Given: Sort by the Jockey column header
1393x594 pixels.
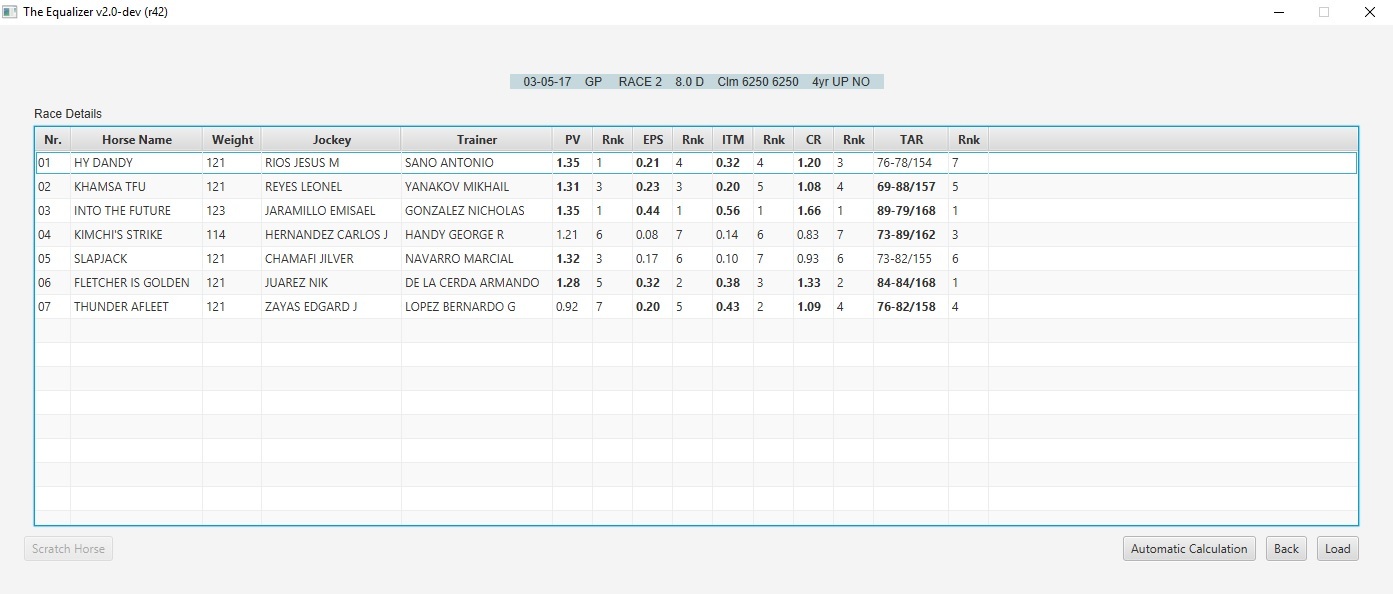Looking at the screenshot, I should (331, 140).
